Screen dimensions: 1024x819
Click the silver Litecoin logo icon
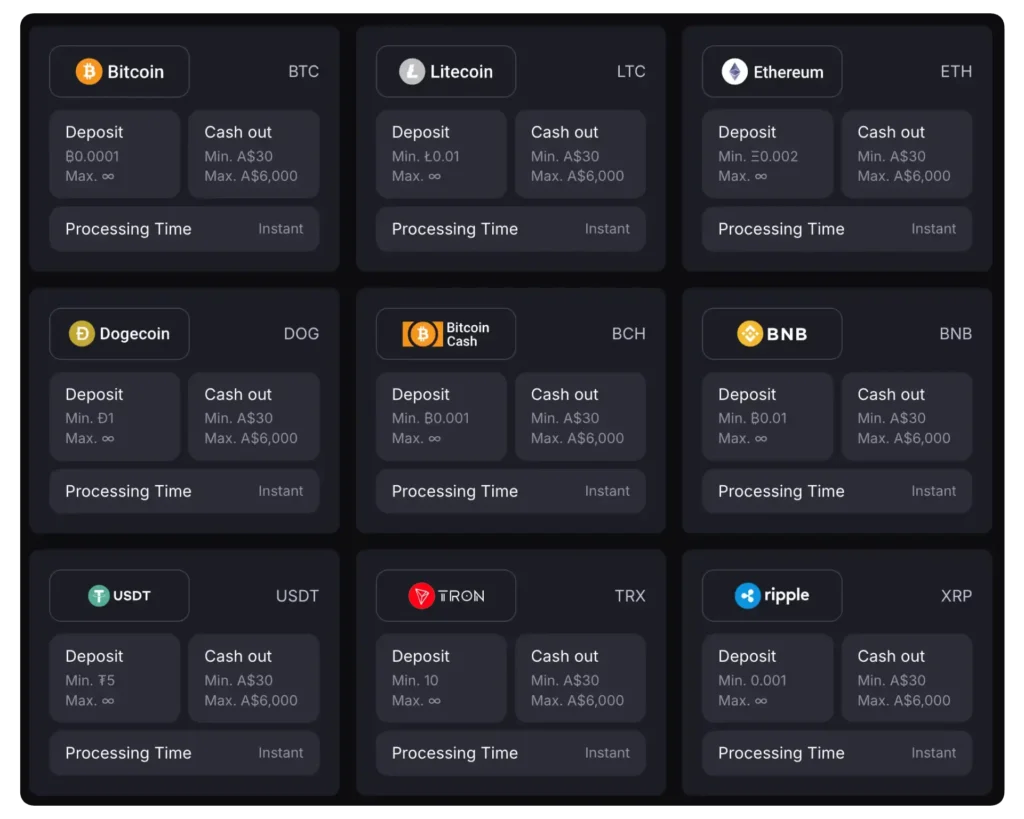coord(412,72)
